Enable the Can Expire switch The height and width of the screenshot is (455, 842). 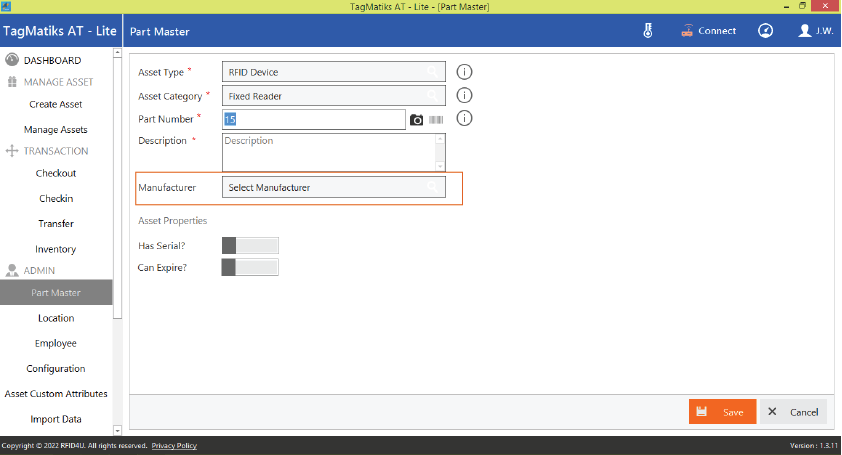[249, 267]
